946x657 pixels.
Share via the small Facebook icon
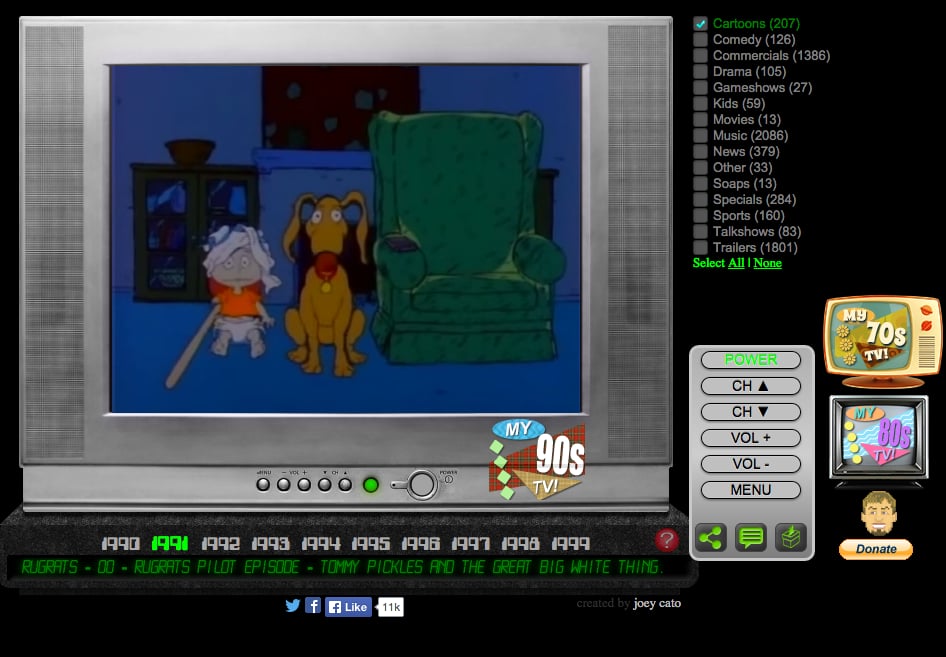click(313, 605)
